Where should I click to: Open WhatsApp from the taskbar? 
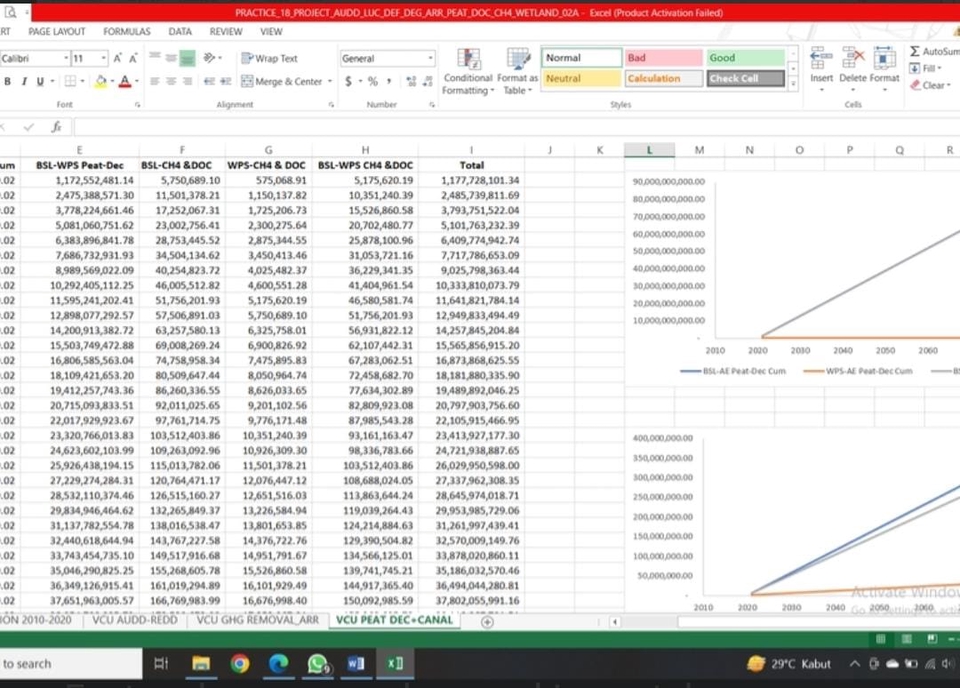(317, 663)
